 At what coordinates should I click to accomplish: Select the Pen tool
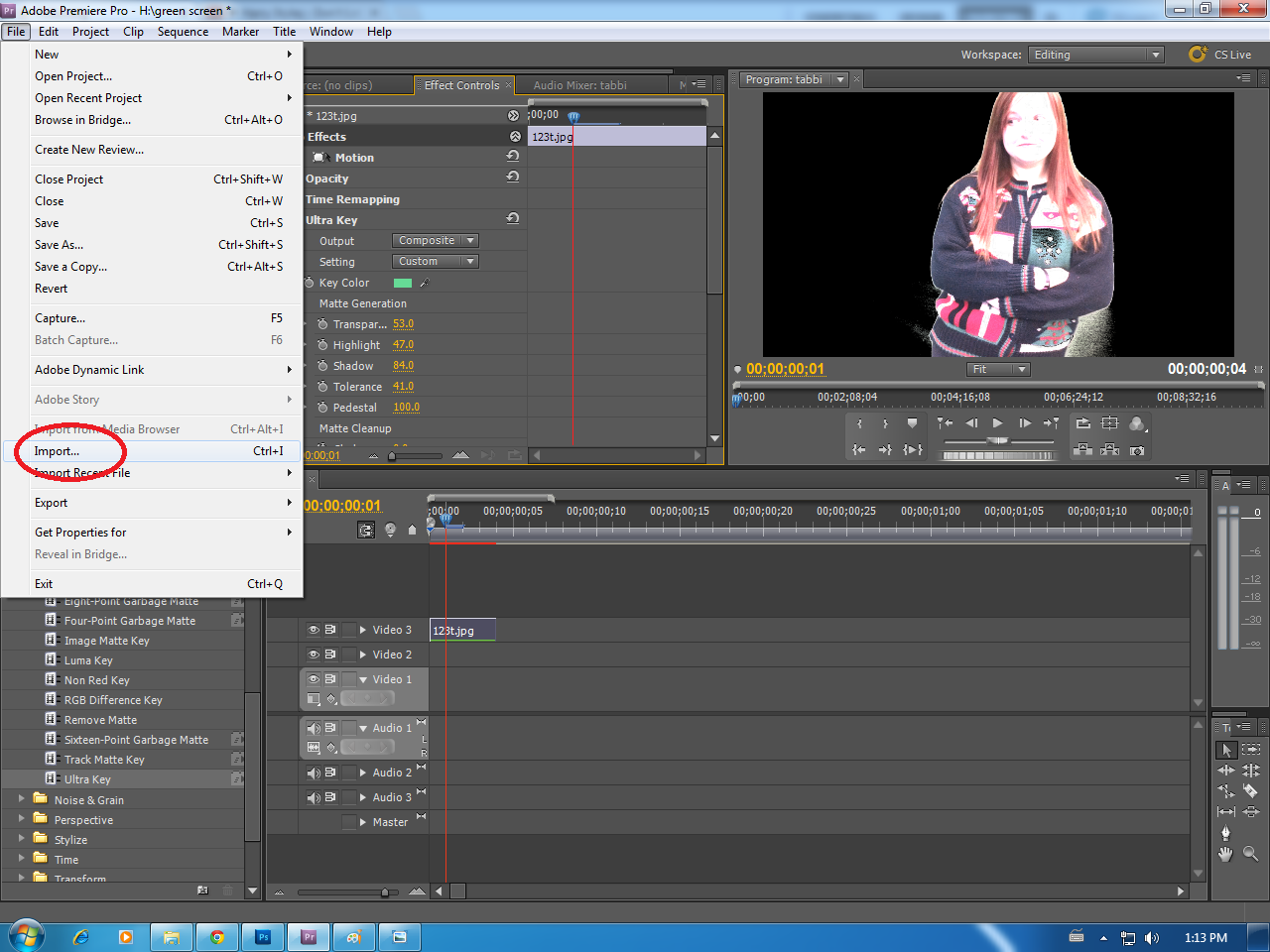(1227, 833)
